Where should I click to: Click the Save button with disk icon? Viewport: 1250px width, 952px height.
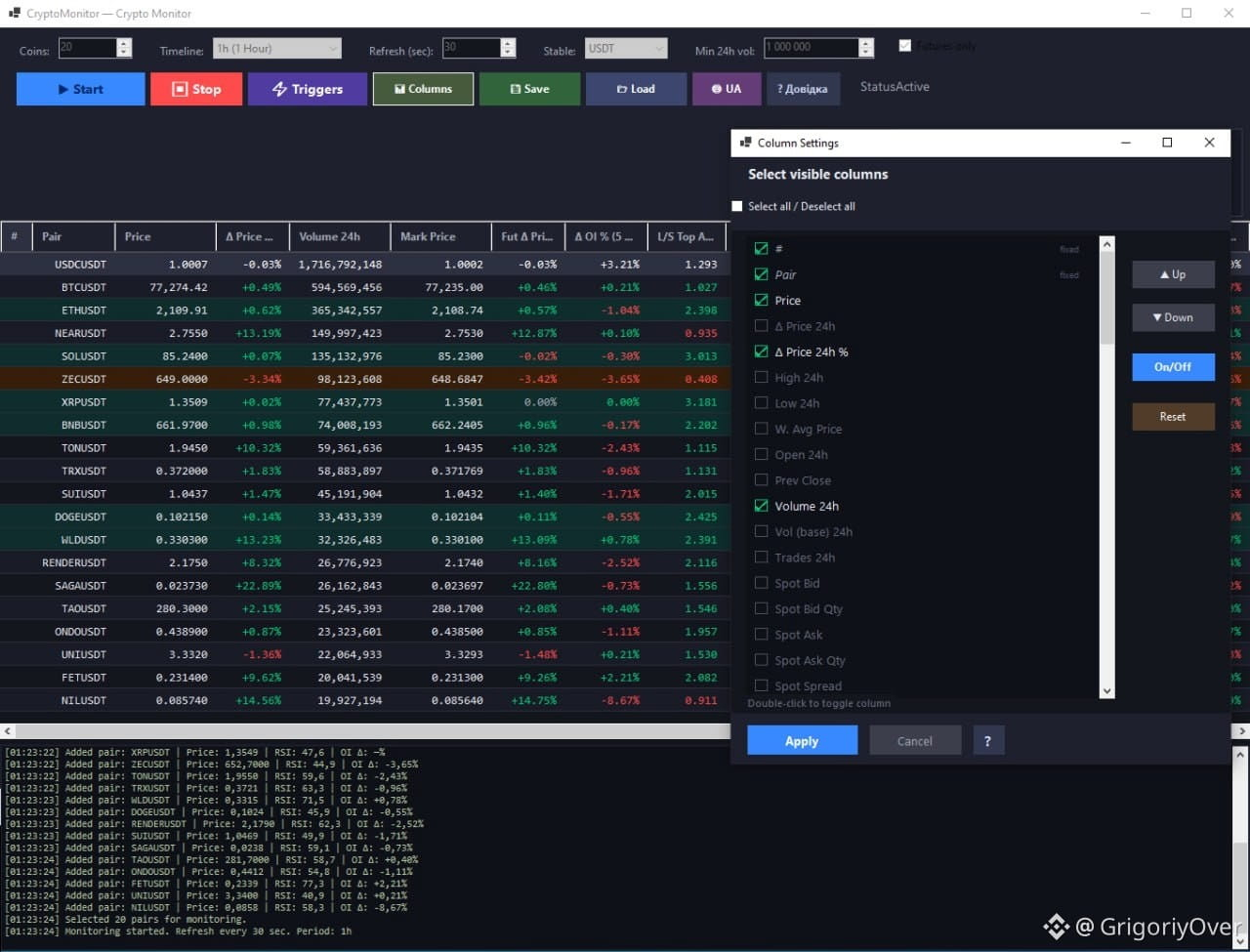pyautogui.click(x=529, y=89)
